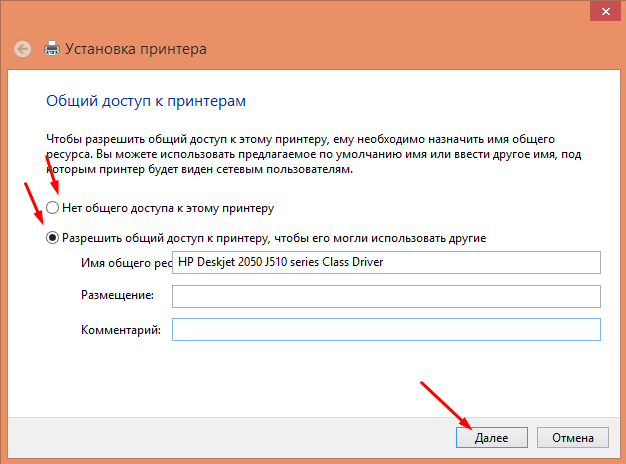
Task: Click the Нет общего доступа к этому принтеру label
Action: pos(167,208)
